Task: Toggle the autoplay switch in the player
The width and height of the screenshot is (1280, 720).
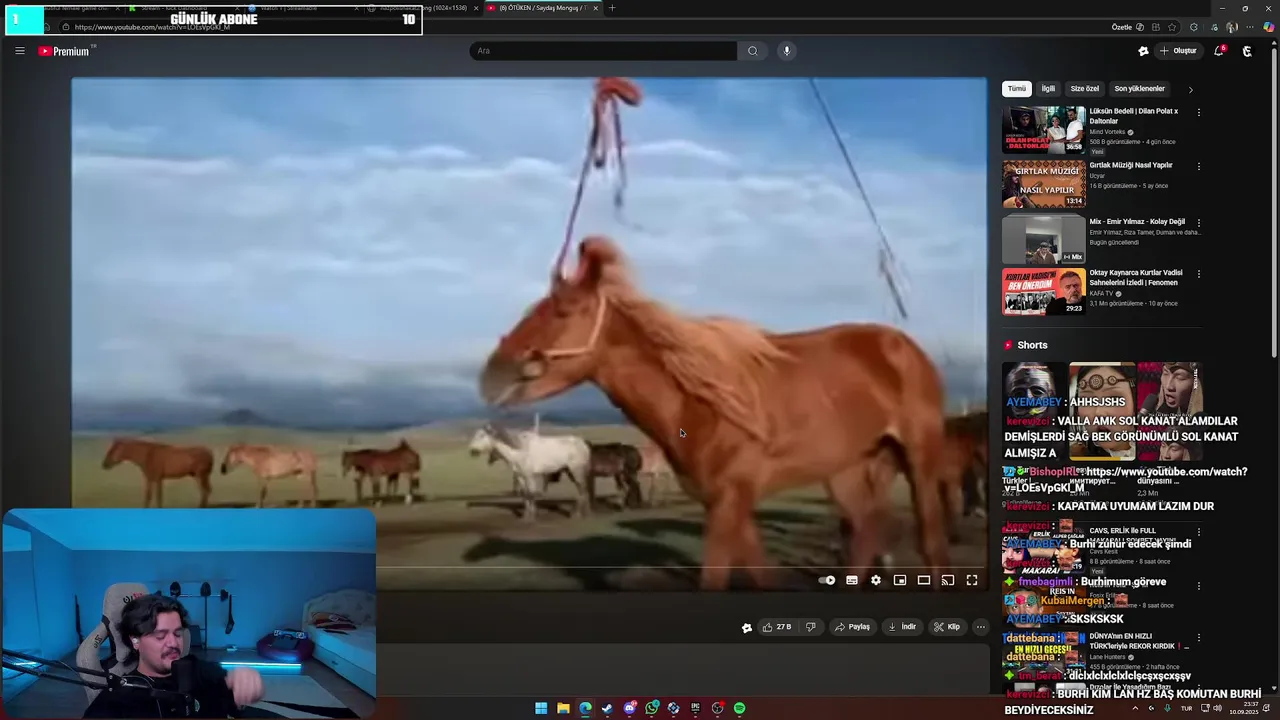Action: coord(827,580)
